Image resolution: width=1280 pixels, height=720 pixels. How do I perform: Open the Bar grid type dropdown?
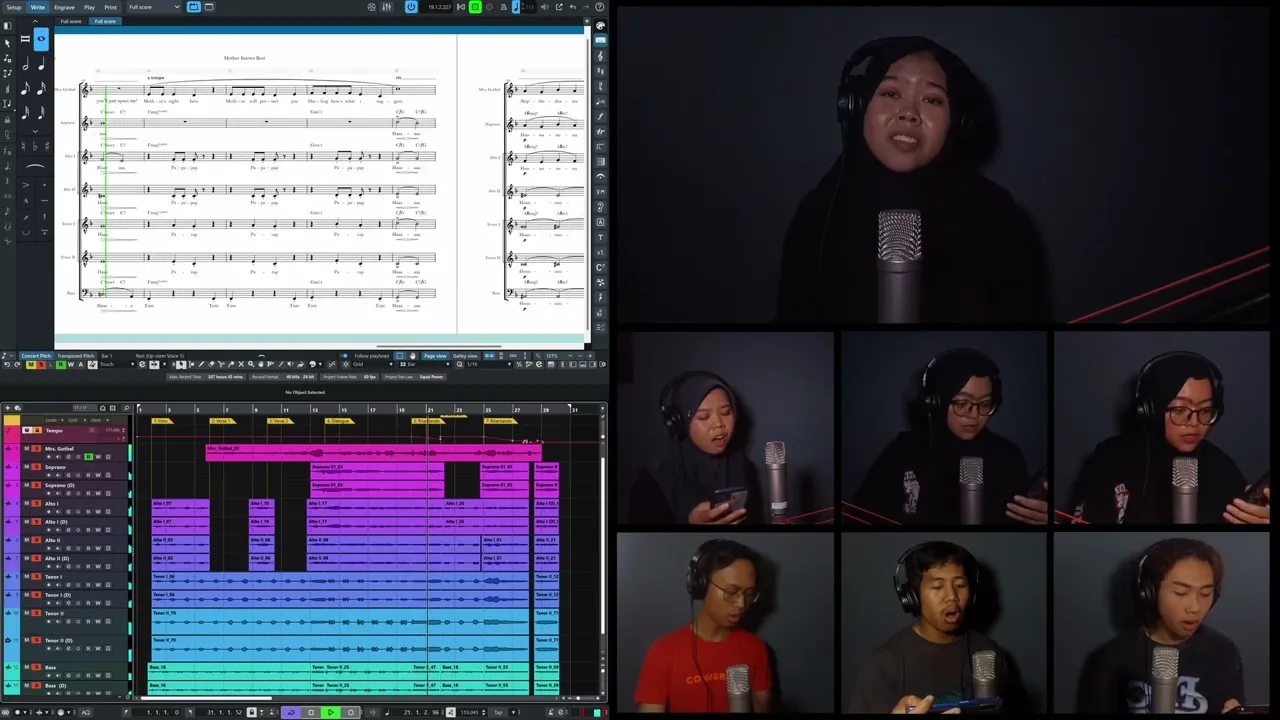(427, 364)
